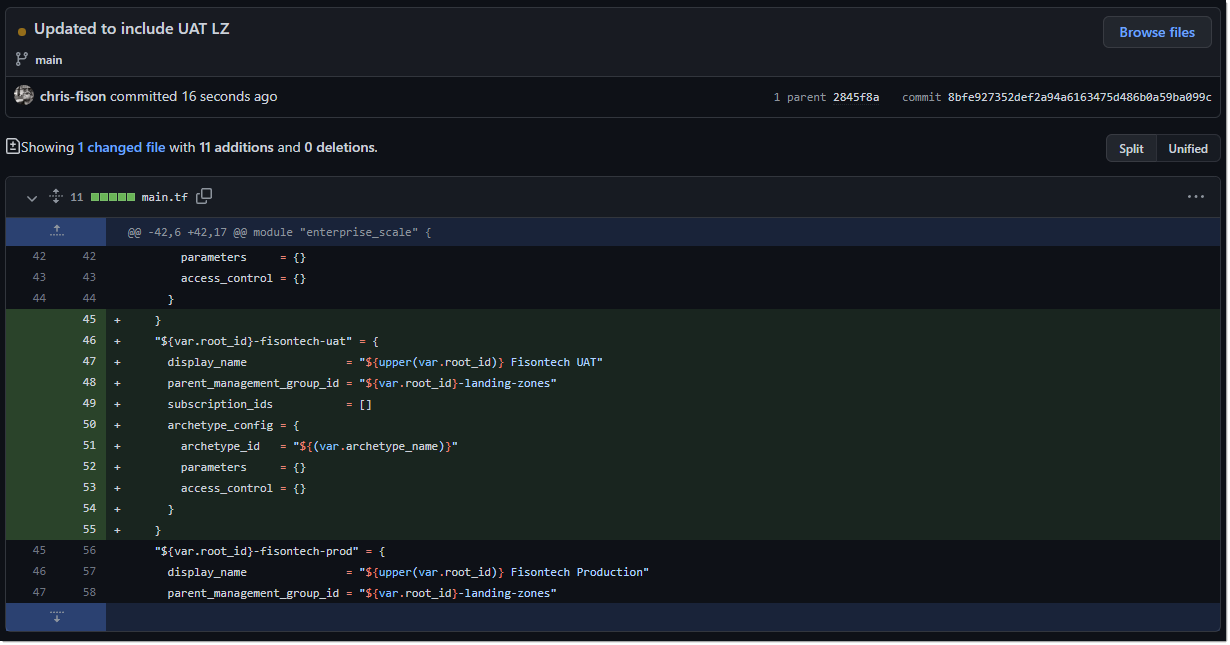The image size is (1230, 645).
Task: Select added line number 49
Action: 90,404
